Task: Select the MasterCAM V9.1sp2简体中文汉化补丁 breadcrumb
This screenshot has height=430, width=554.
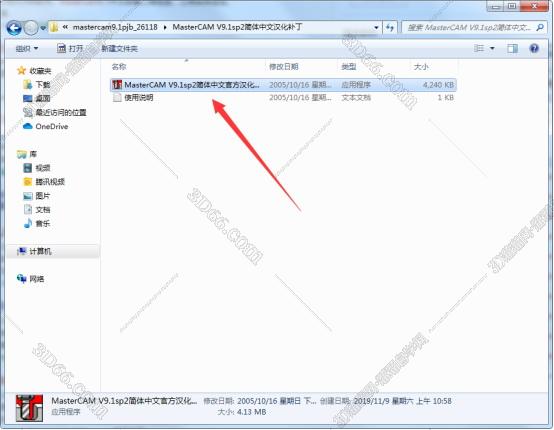Action: 237,27
